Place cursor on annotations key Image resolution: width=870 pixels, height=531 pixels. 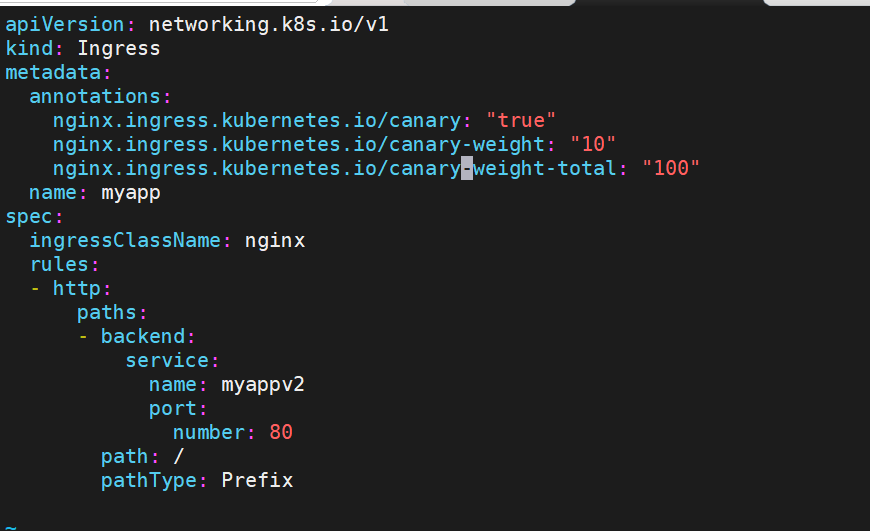click(x=95, y=97)
